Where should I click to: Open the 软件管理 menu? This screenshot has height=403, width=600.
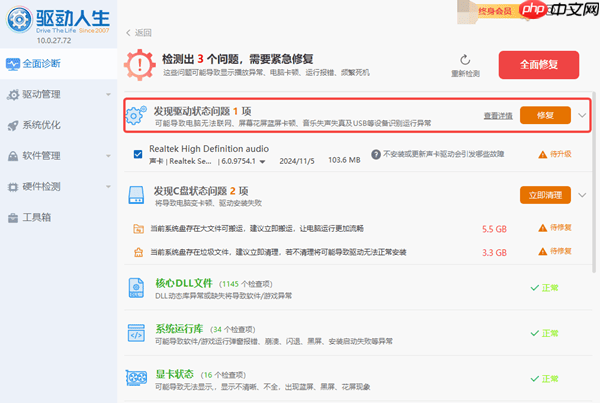click(x=59, y=156)
